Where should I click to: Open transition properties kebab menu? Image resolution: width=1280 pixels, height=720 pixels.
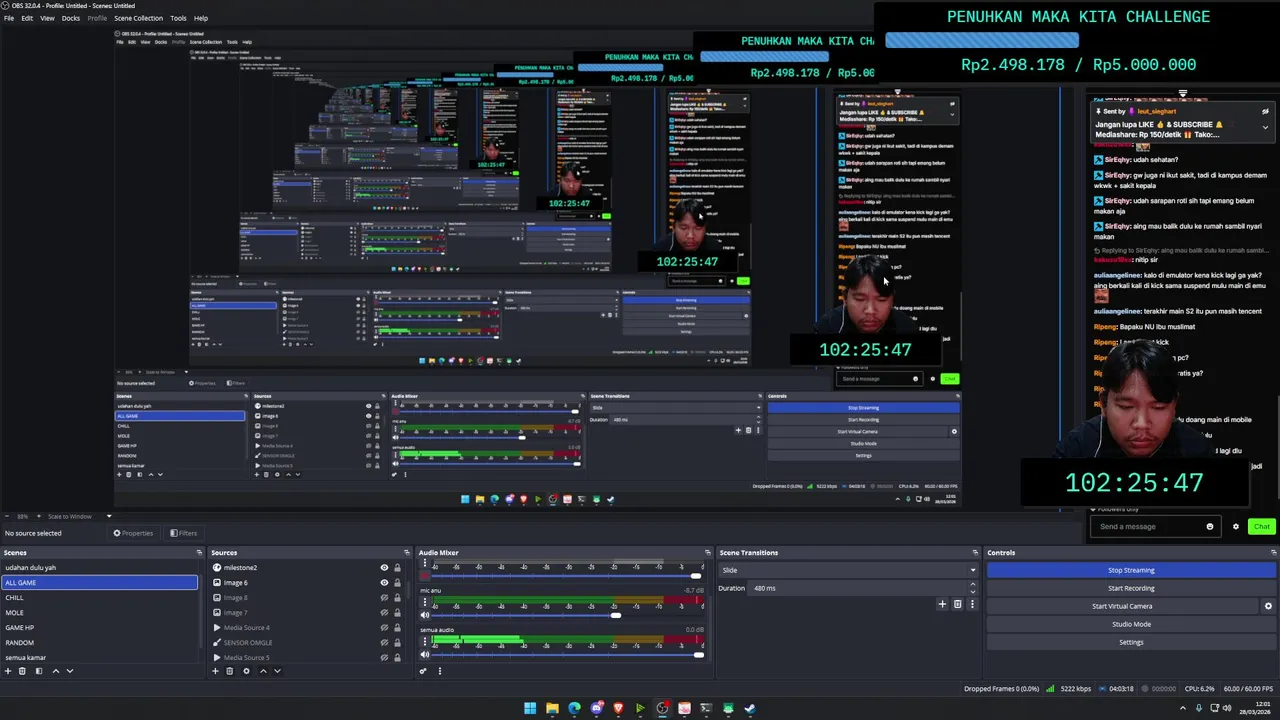(x=972, y=604)
